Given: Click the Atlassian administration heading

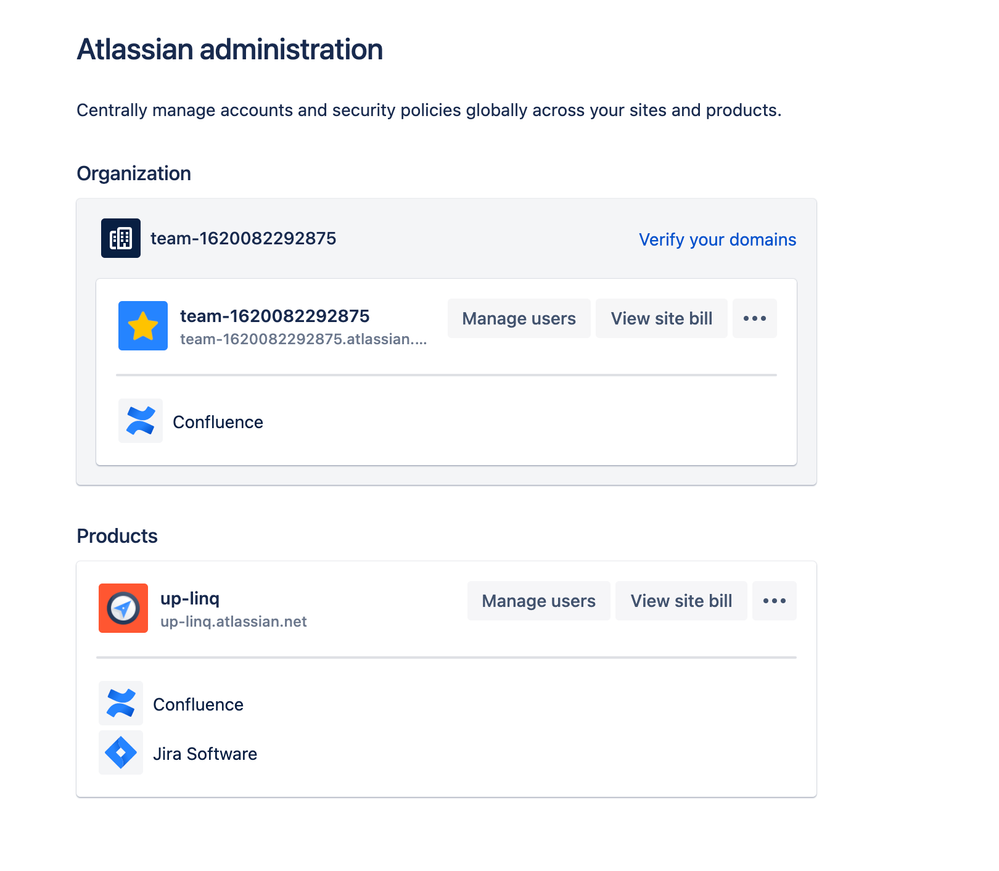Looking at the screenshot, I should point(230,50).
